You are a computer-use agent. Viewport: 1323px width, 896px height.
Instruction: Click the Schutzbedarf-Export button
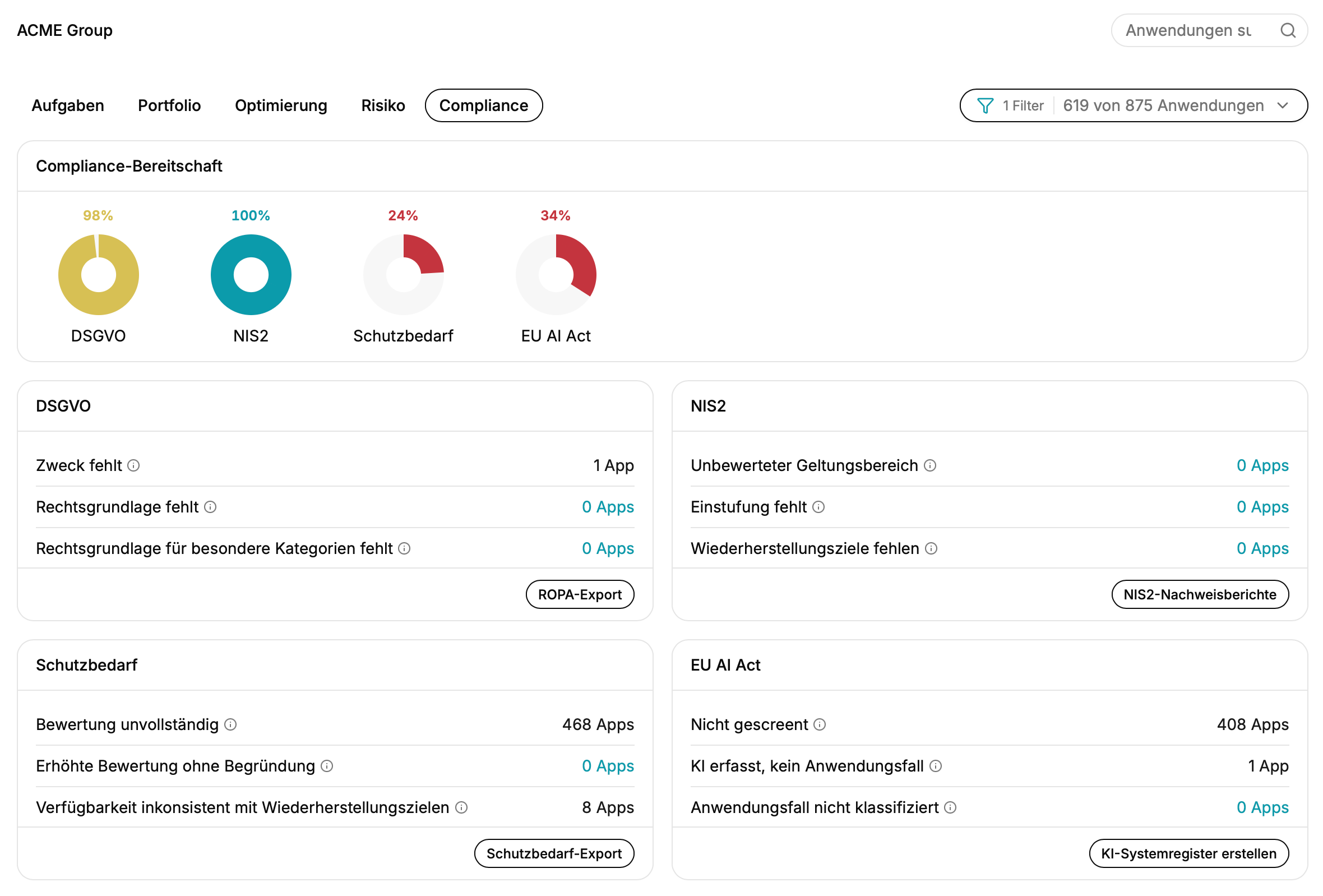(554, 853)
